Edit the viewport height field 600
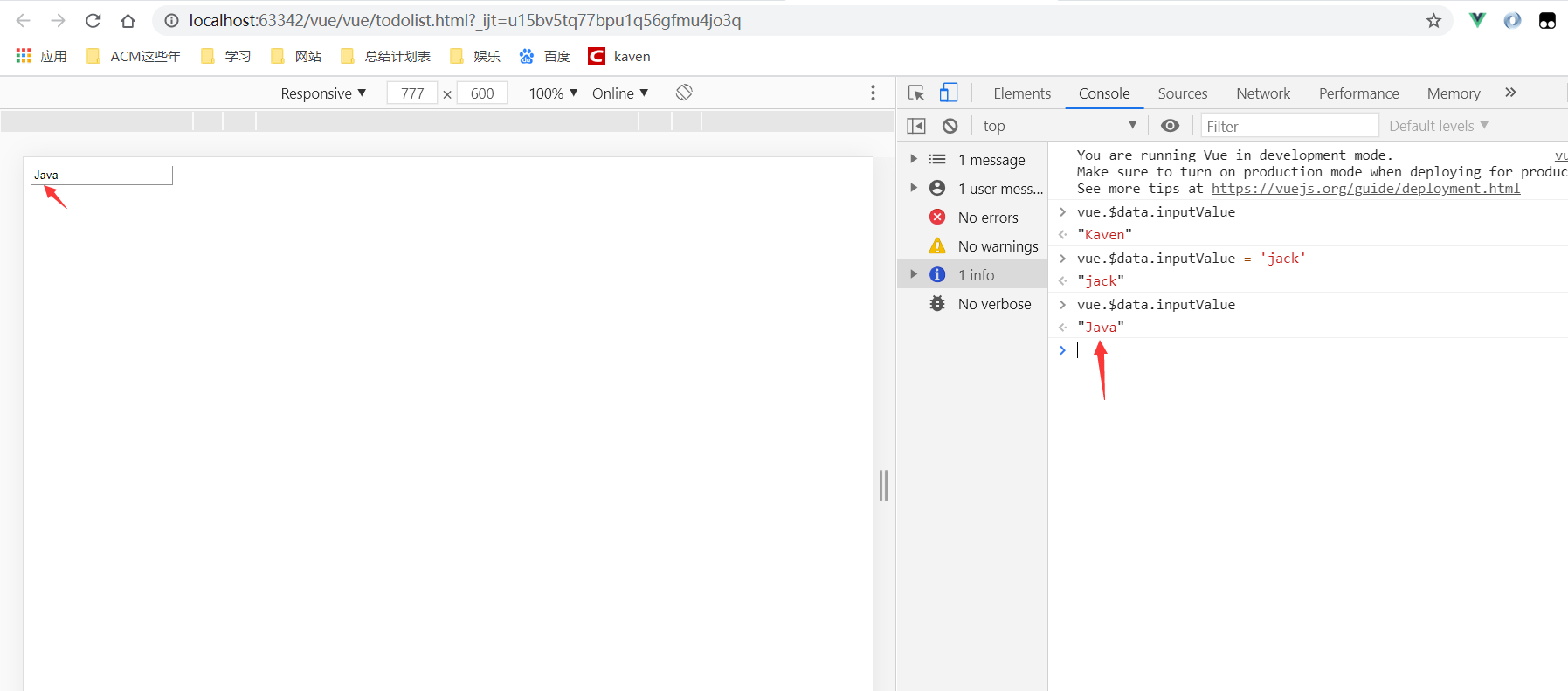The image size is (1568, 691). click(x=482, y=93)
